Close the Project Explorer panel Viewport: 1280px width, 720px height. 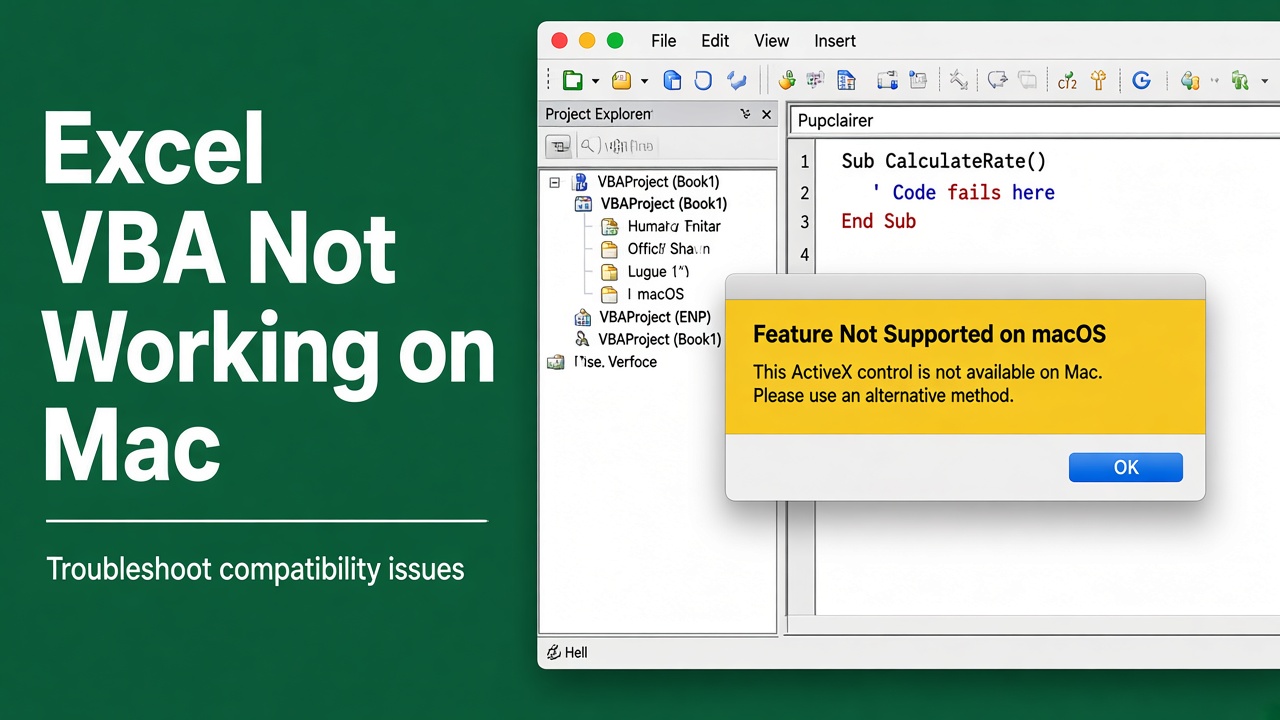(767, 114)
